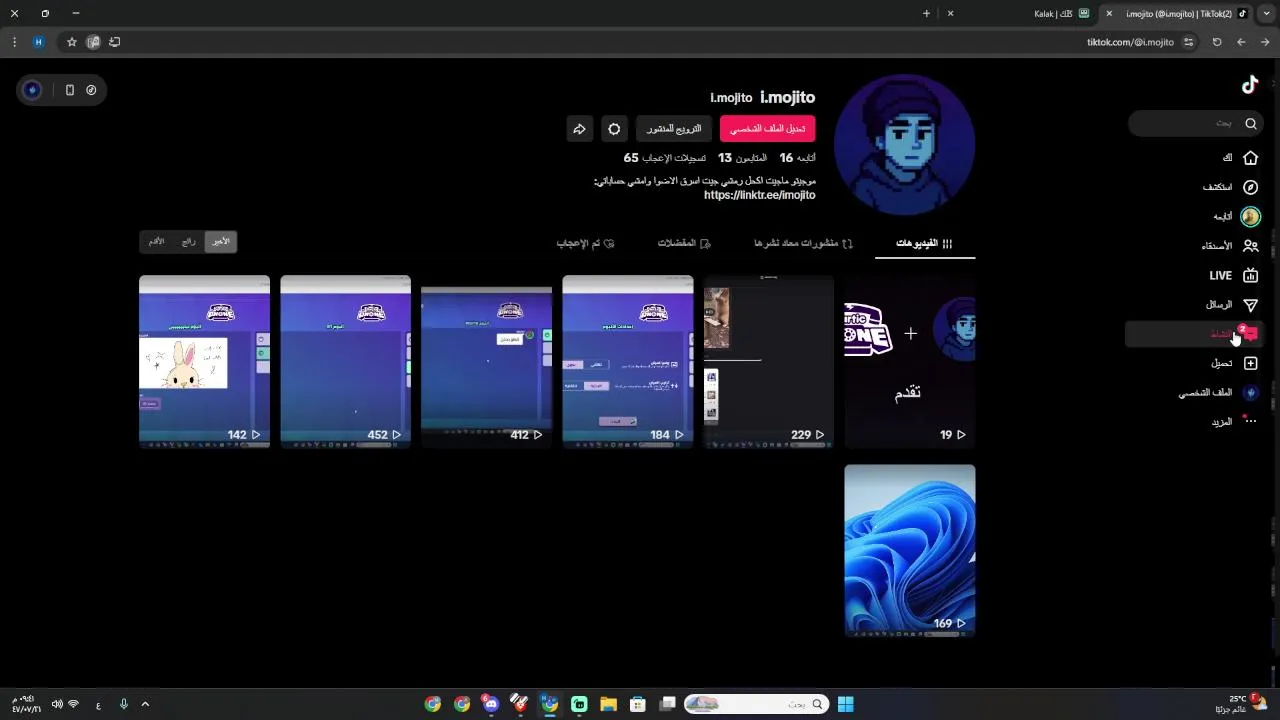Open the video with 452 views
The height and width of the screenshot is (720, 1280).
346,362
